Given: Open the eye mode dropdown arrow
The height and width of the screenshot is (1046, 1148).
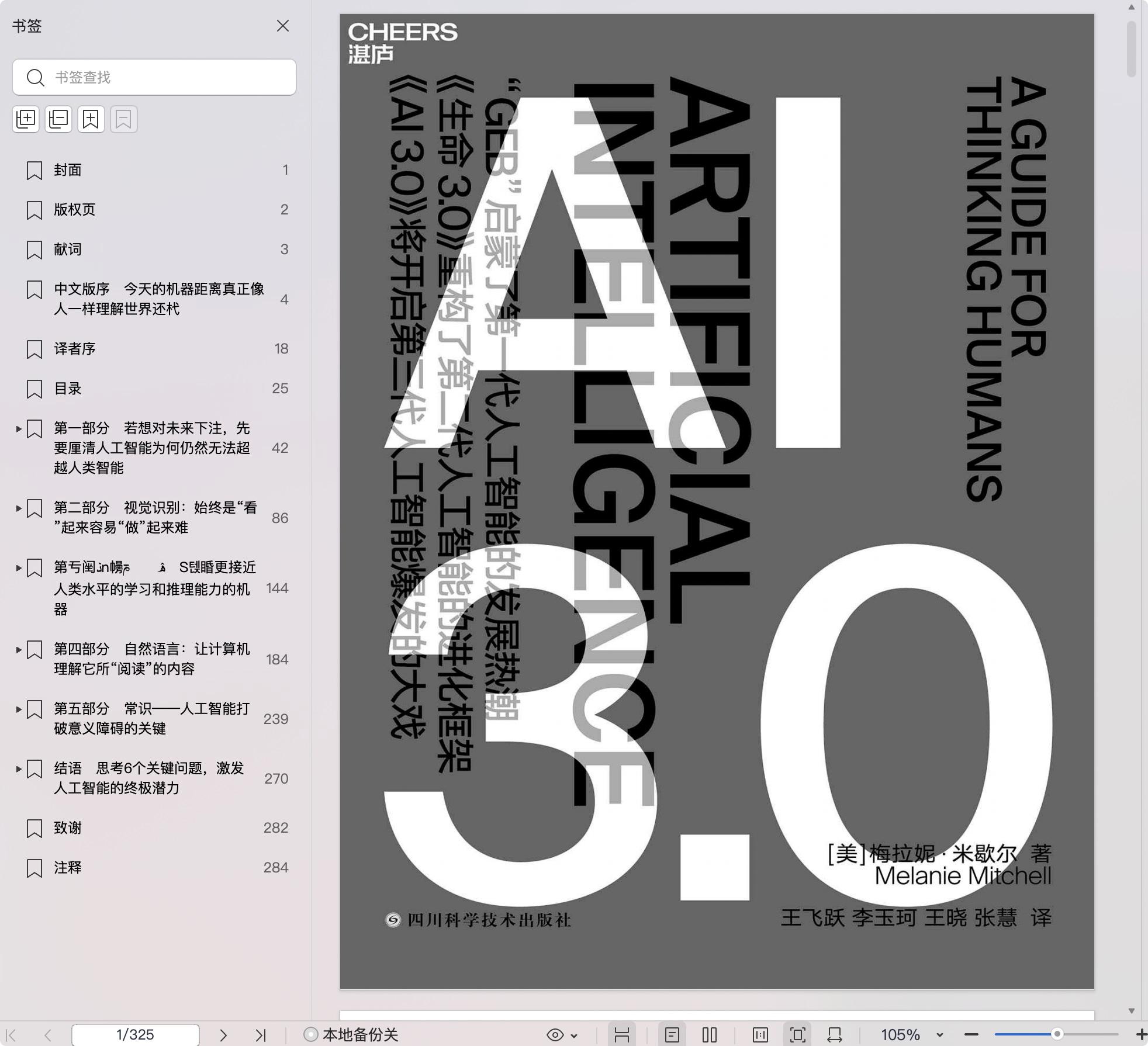Looking at the screenshot, I should click(x=574, y=1035).
